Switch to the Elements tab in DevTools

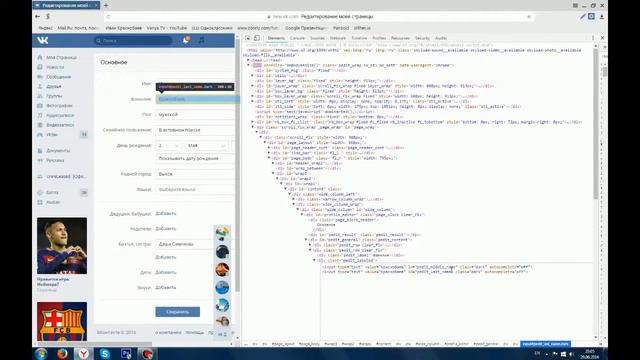pos(276,38)
